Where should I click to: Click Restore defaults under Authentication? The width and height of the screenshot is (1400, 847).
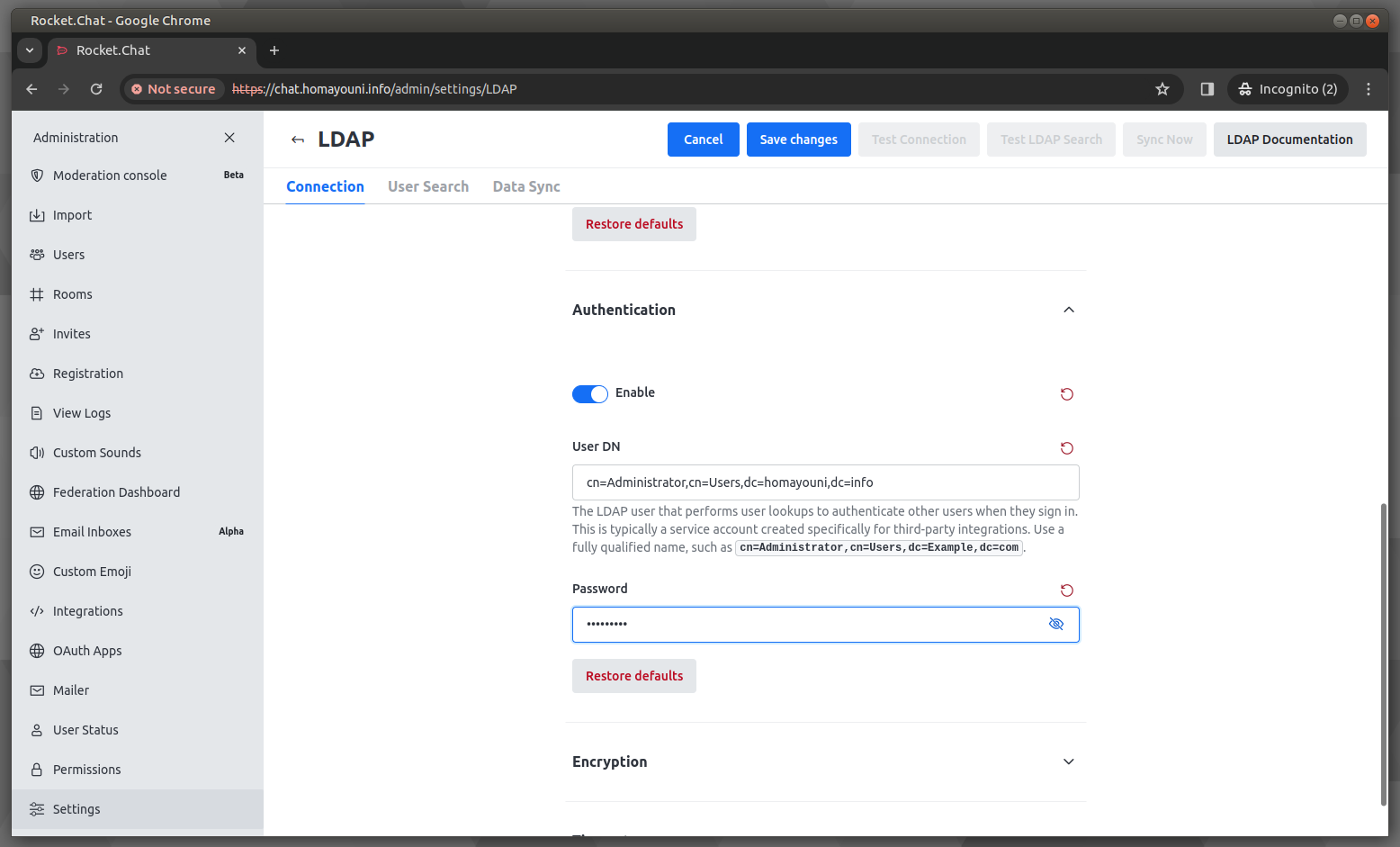tap(634, 676)
